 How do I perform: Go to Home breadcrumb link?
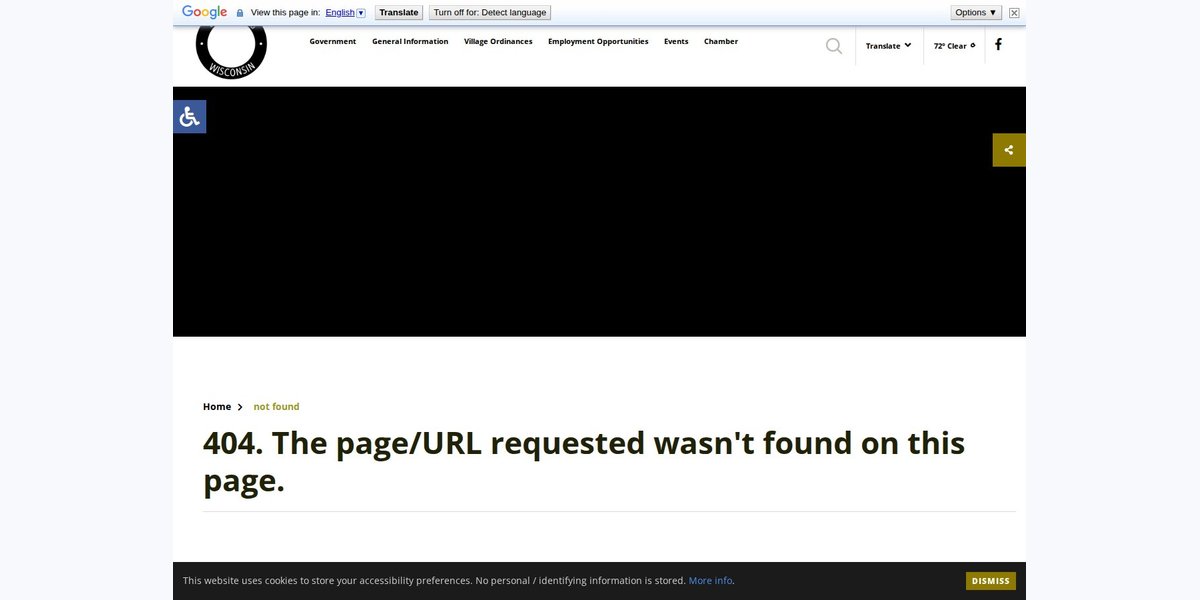[x=217, y=407]
